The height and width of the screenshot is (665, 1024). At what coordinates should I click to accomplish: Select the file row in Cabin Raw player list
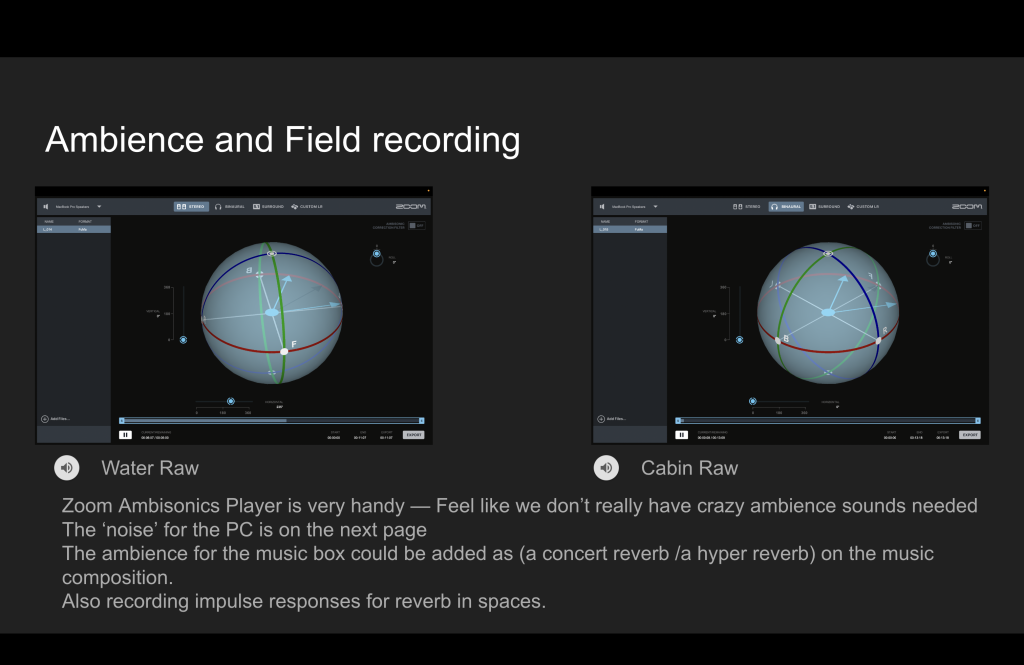click(x=630, y=229)
